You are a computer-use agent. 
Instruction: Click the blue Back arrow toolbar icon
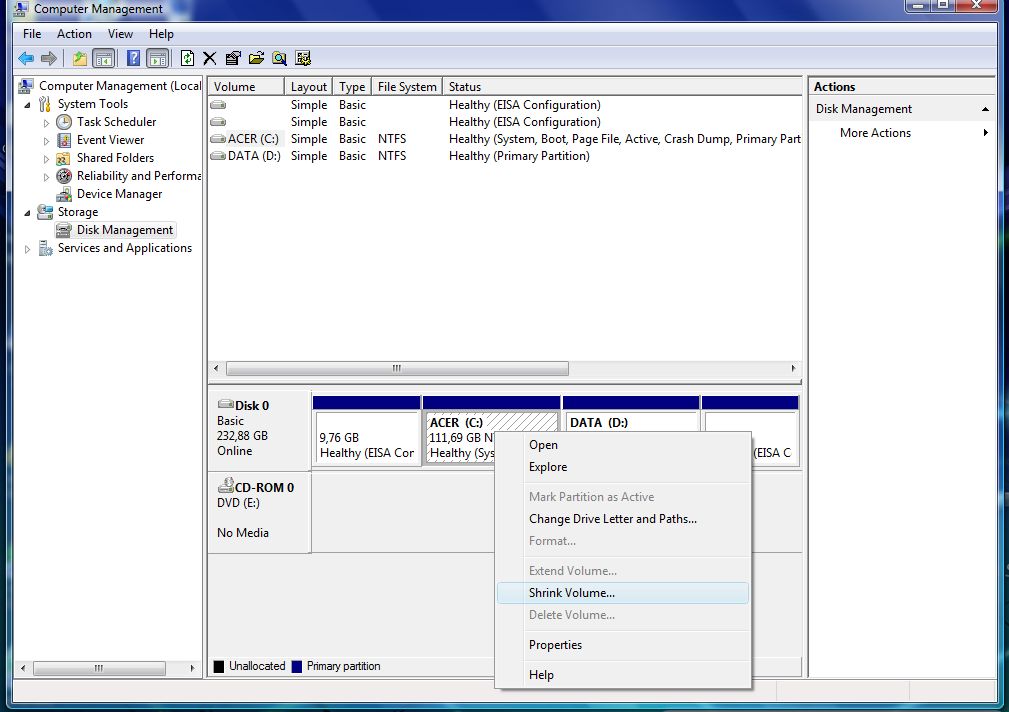(x=26, y=59)
